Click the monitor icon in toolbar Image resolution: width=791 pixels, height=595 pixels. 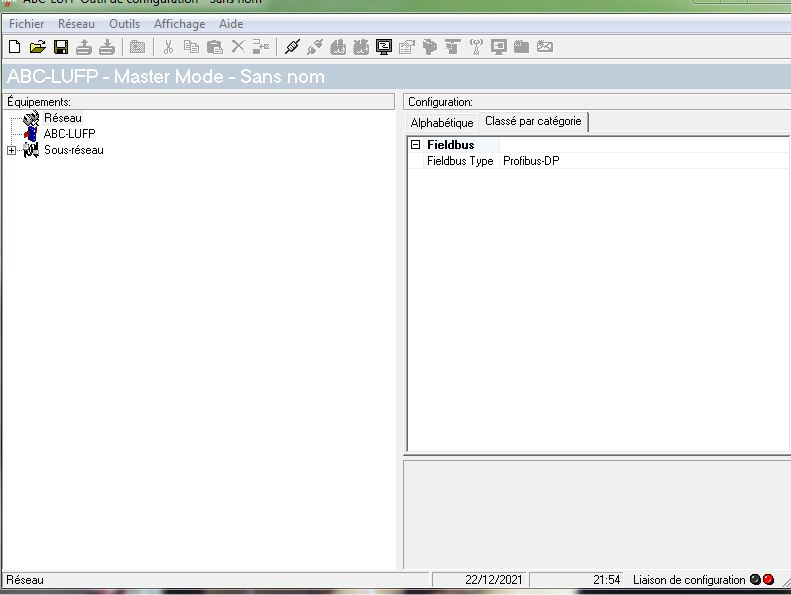click(x=383, y=46)
